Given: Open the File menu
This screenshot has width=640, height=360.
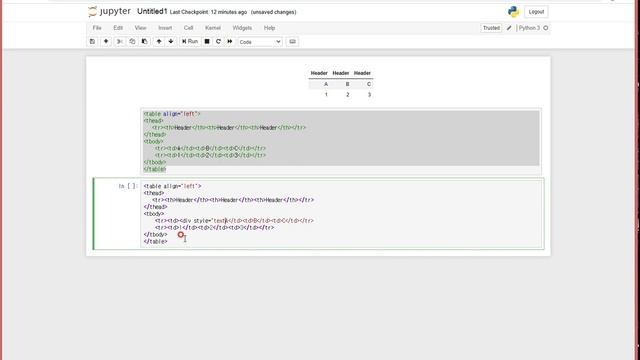Looking at the screenshot, I should (97, 28).
